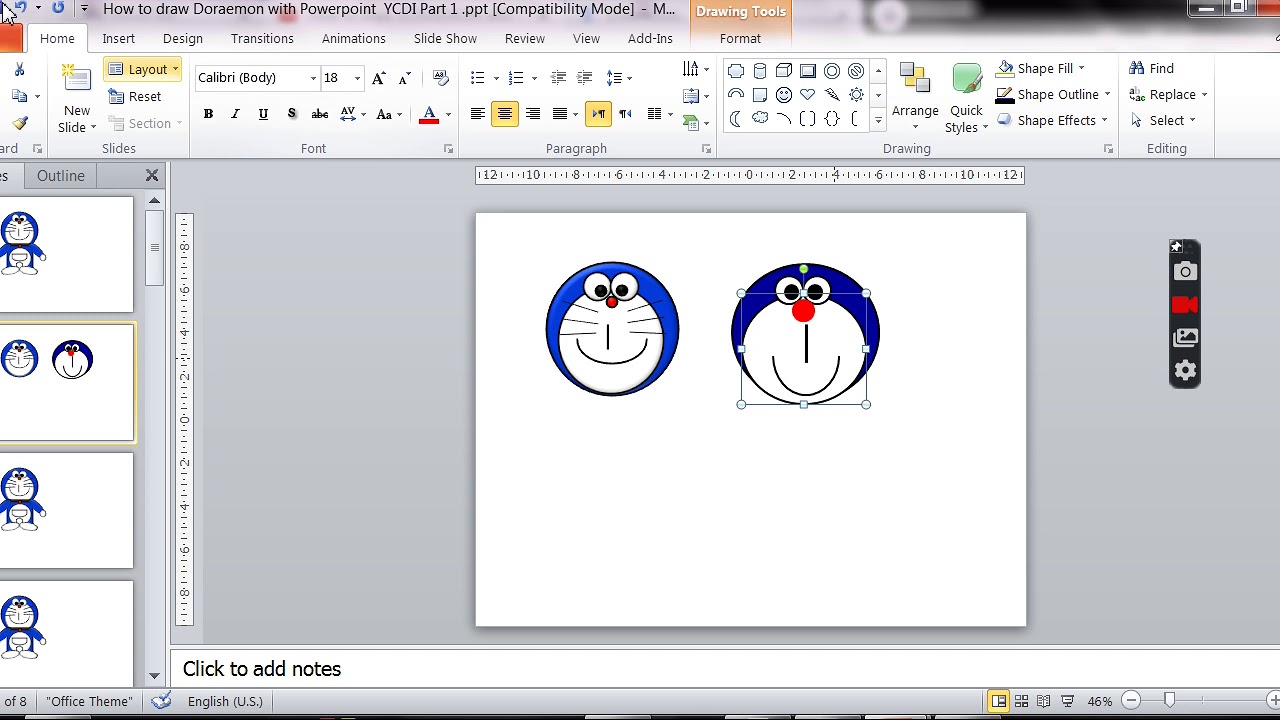Click the Replace button
The height and width of the screenshot is (720, 1280).
[x=1168, y=94]
